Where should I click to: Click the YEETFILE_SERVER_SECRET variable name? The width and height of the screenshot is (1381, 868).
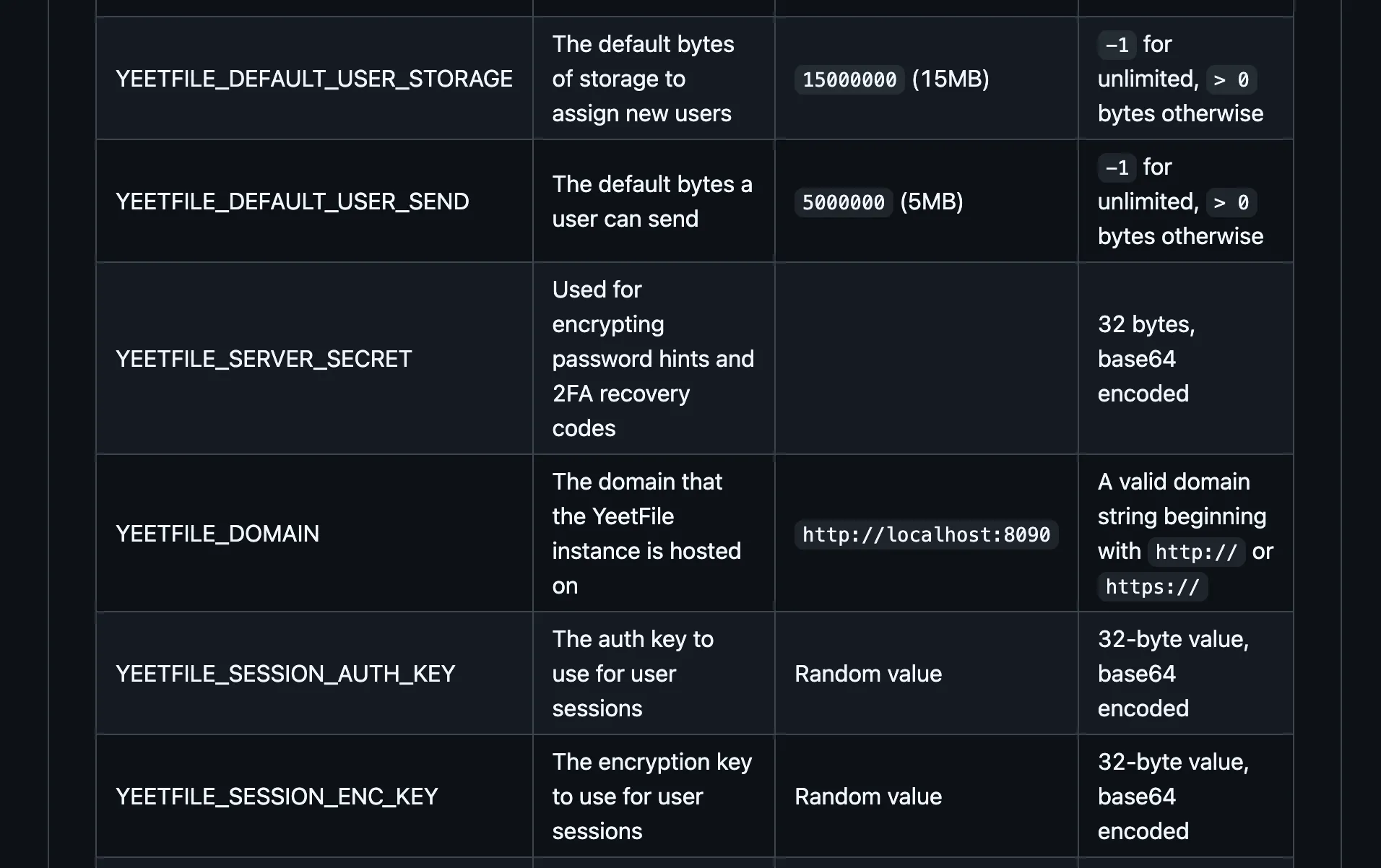pyautogui.click(x=263, y=359)
